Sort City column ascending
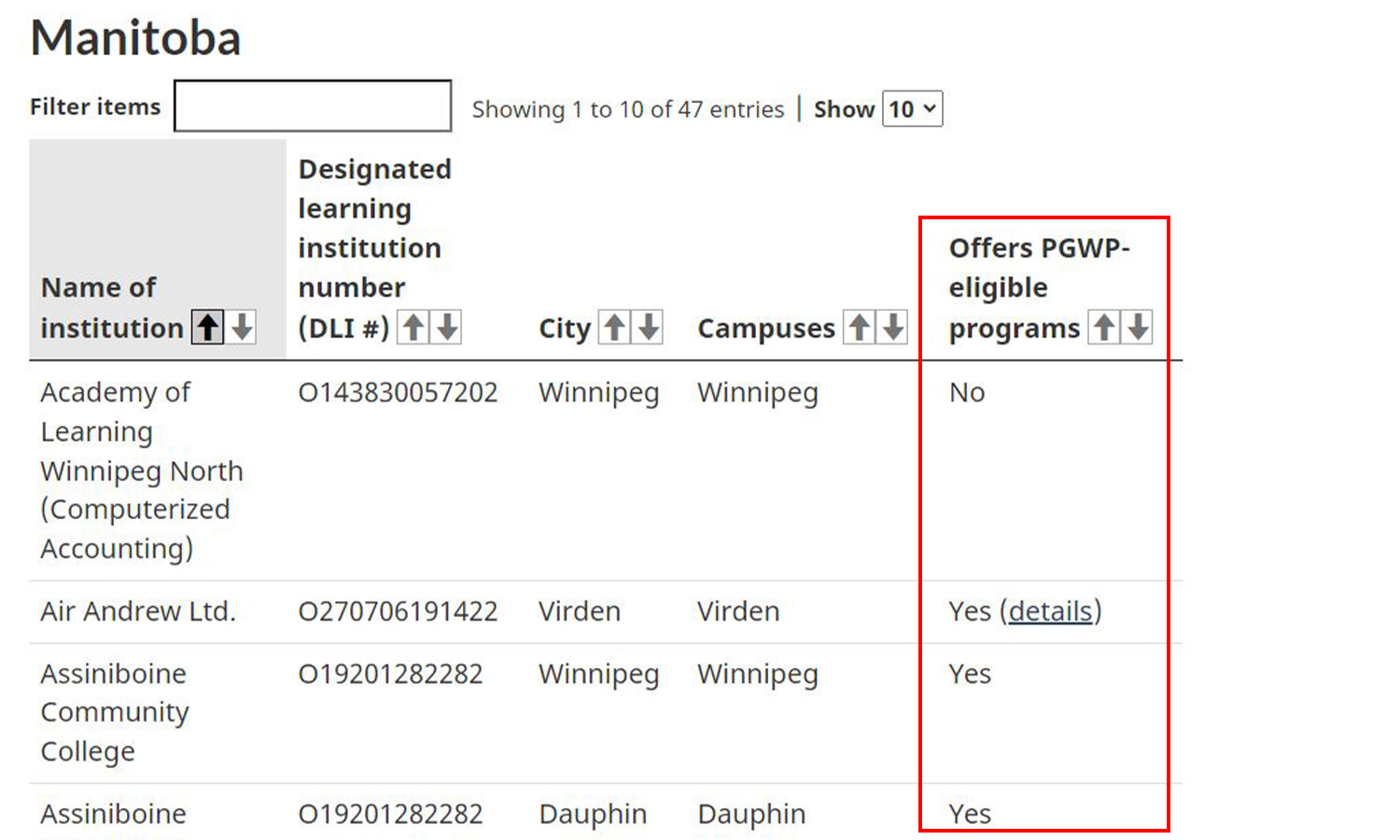Viewport: 1400px width, 840px height. tap(615, 327)
